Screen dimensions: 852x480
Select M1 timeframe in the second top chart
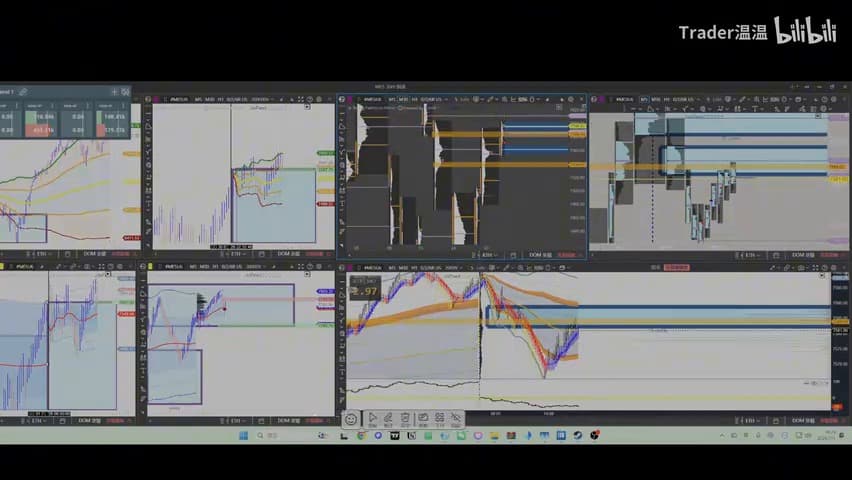click(x=197, y=99)
